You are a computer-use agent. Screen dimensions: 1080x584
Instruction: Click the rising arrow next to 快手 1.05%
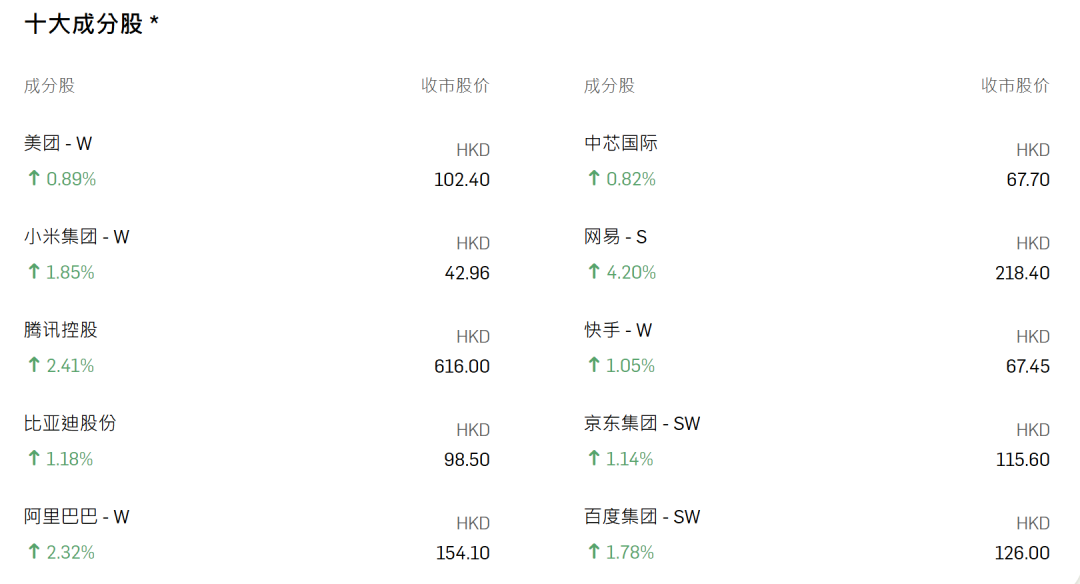[x=594, y=365]
